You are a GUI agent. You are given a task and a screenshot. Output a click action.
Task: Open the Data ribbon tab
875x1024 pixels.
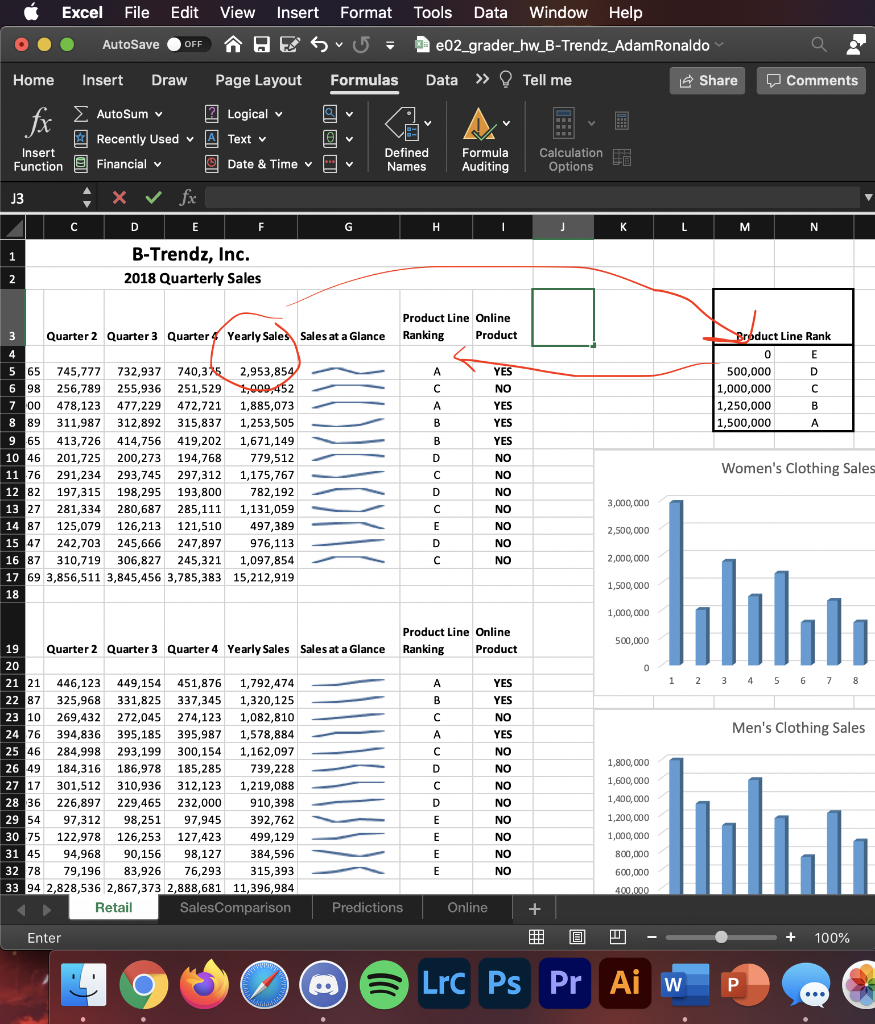[441, 80]
